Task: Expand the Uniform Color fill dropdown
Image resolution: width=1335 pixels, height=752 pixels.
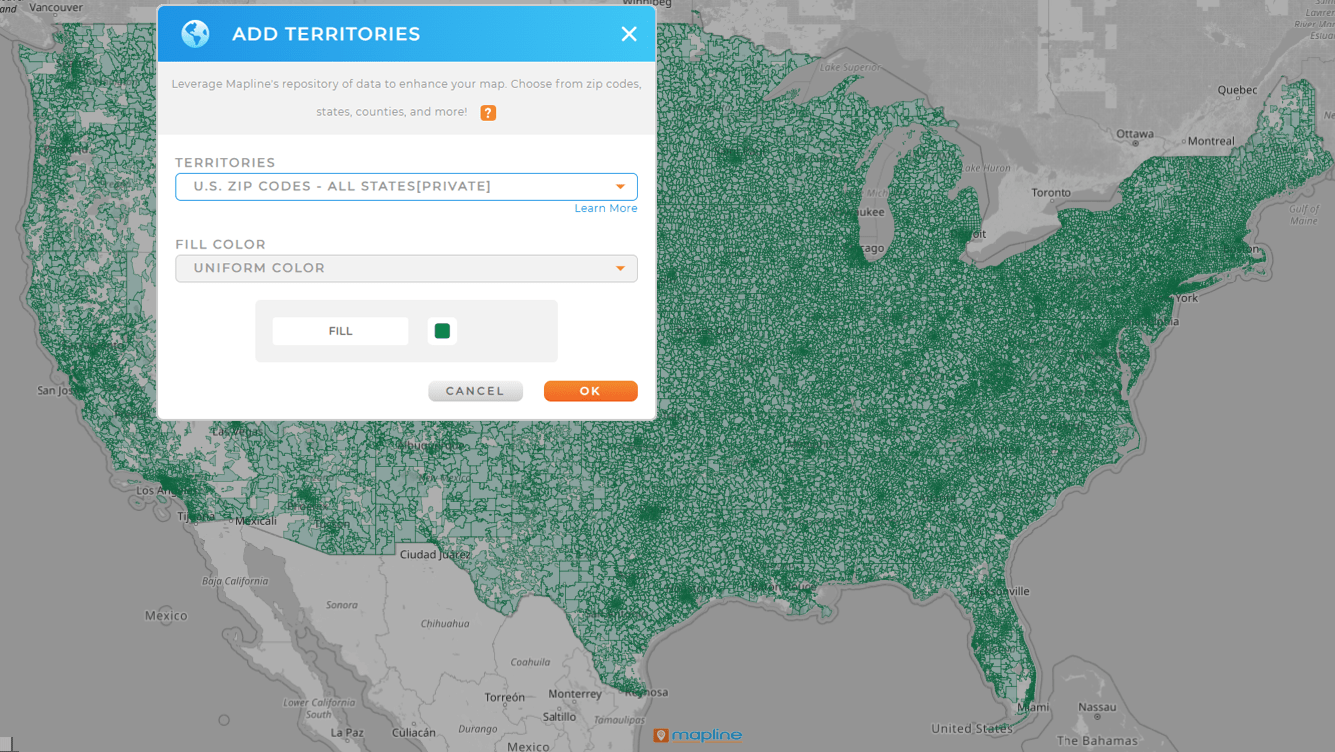Action: coord(406,268)
